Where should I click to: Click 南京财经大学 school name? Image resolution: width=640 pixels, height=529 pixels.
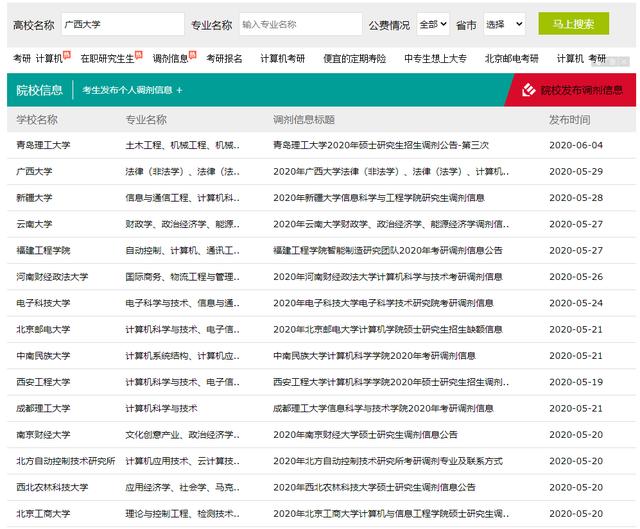tap(43, 435)
